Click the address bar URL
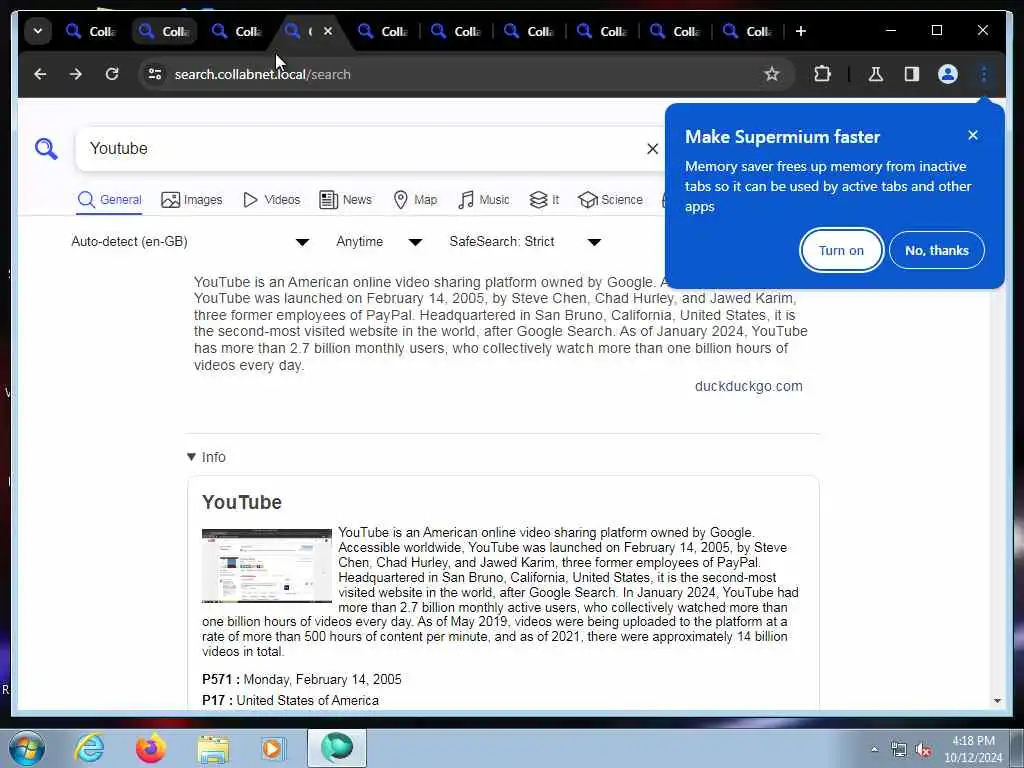Viewport: 1024px width, 768px height. click(x=263, y=74)
